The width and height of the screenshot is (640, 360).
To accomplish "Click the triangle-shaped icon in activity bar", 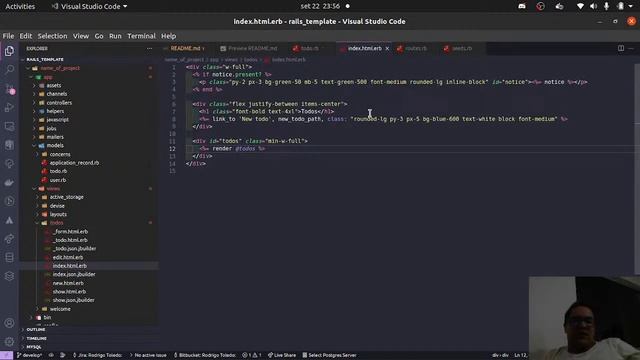I will click(9, 220).
